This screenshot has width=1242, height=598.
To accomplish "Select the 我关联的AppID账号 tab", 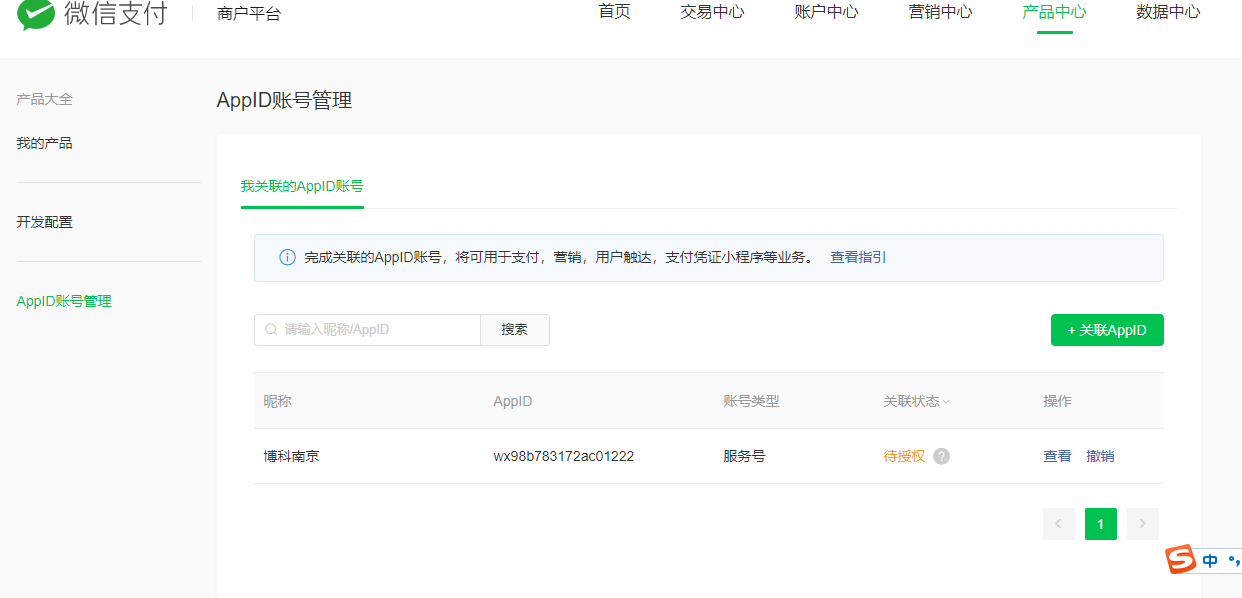I will (302, 186).
